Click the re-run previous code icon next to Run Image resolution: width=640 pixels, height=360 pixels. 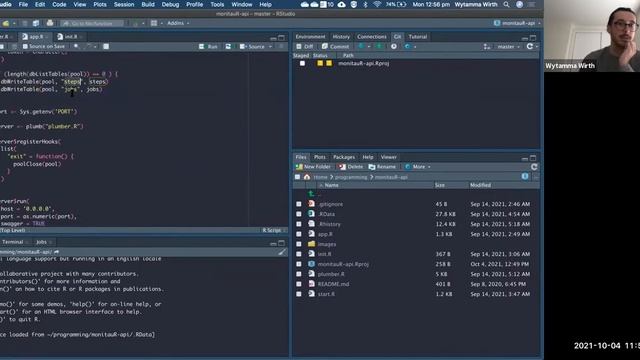tap(228, 47)
